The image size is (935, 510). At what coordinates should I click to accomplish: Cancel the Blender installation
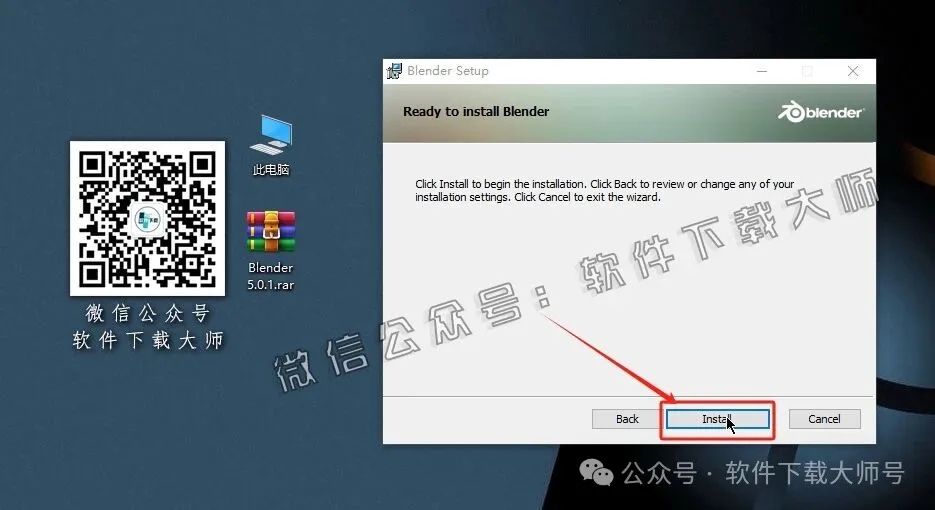[x=824, y=419]
